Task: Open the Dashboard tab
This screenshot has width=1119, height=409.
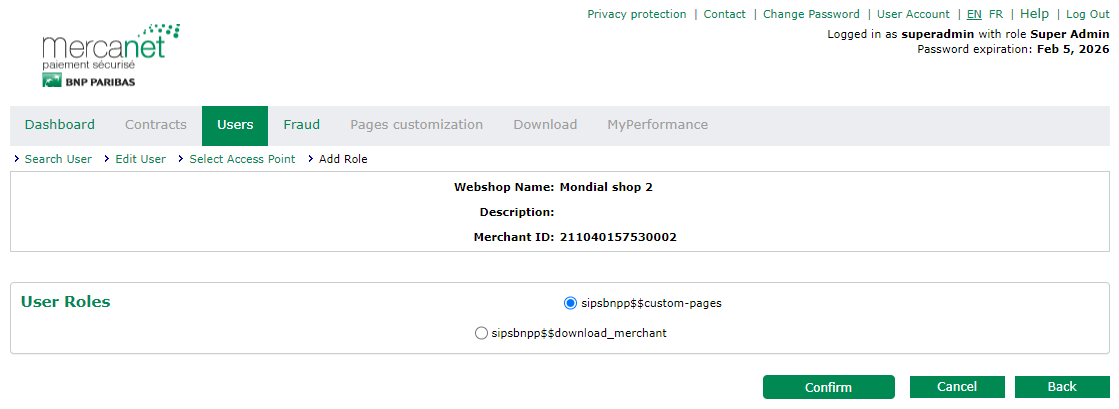Action: (x=59, y=125)
